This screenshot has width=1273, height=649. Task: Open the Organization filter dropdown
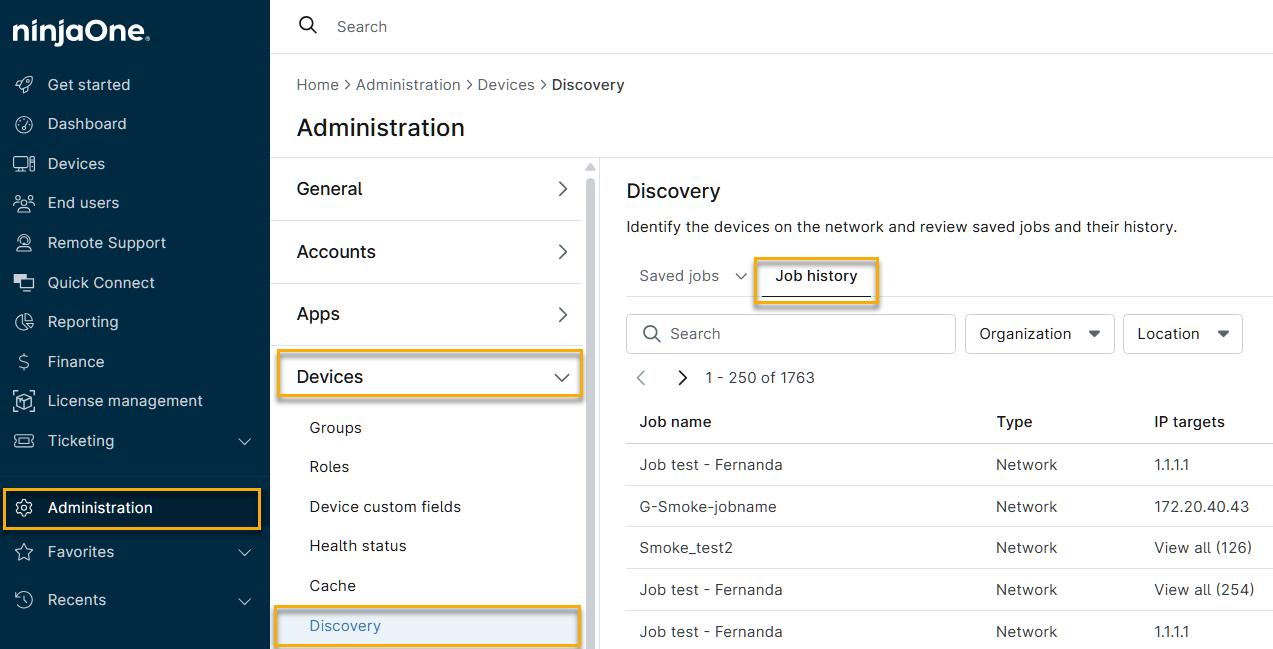click(1040, 334)
